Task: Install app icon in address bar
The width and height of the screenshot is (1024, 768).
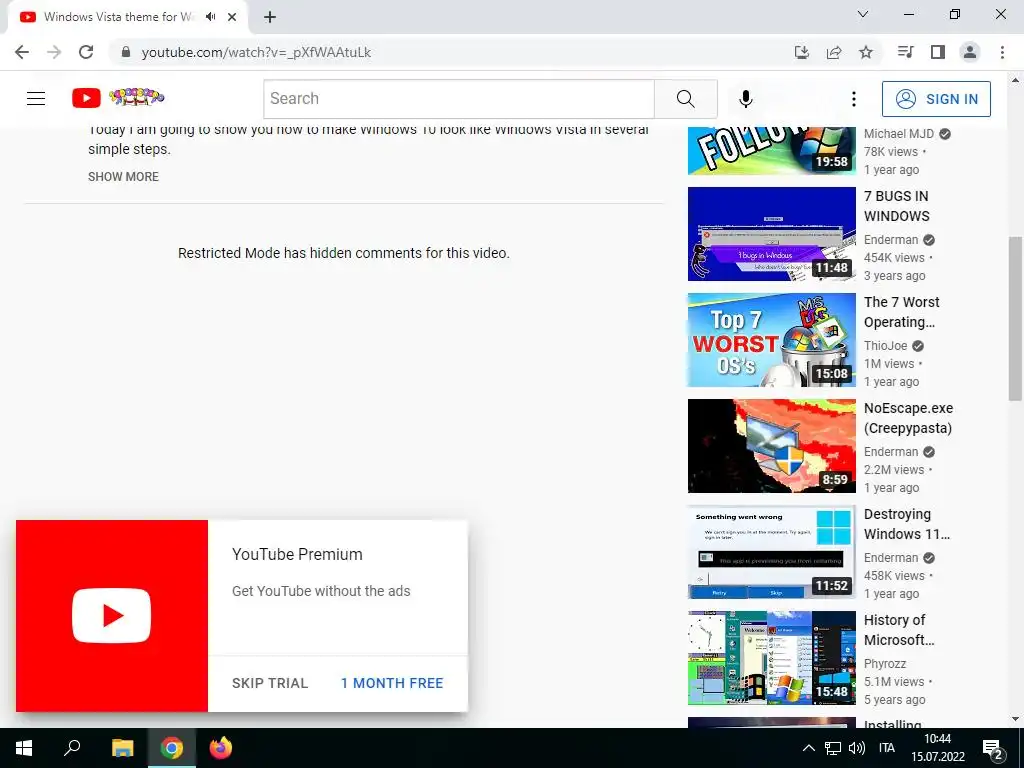Action: click(x=801, y=52)
